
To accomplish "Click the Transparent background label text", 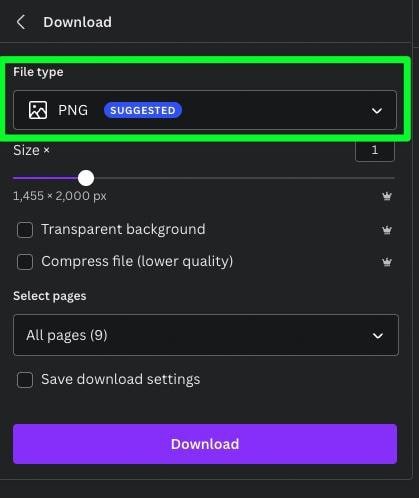I will pos(123,230).
